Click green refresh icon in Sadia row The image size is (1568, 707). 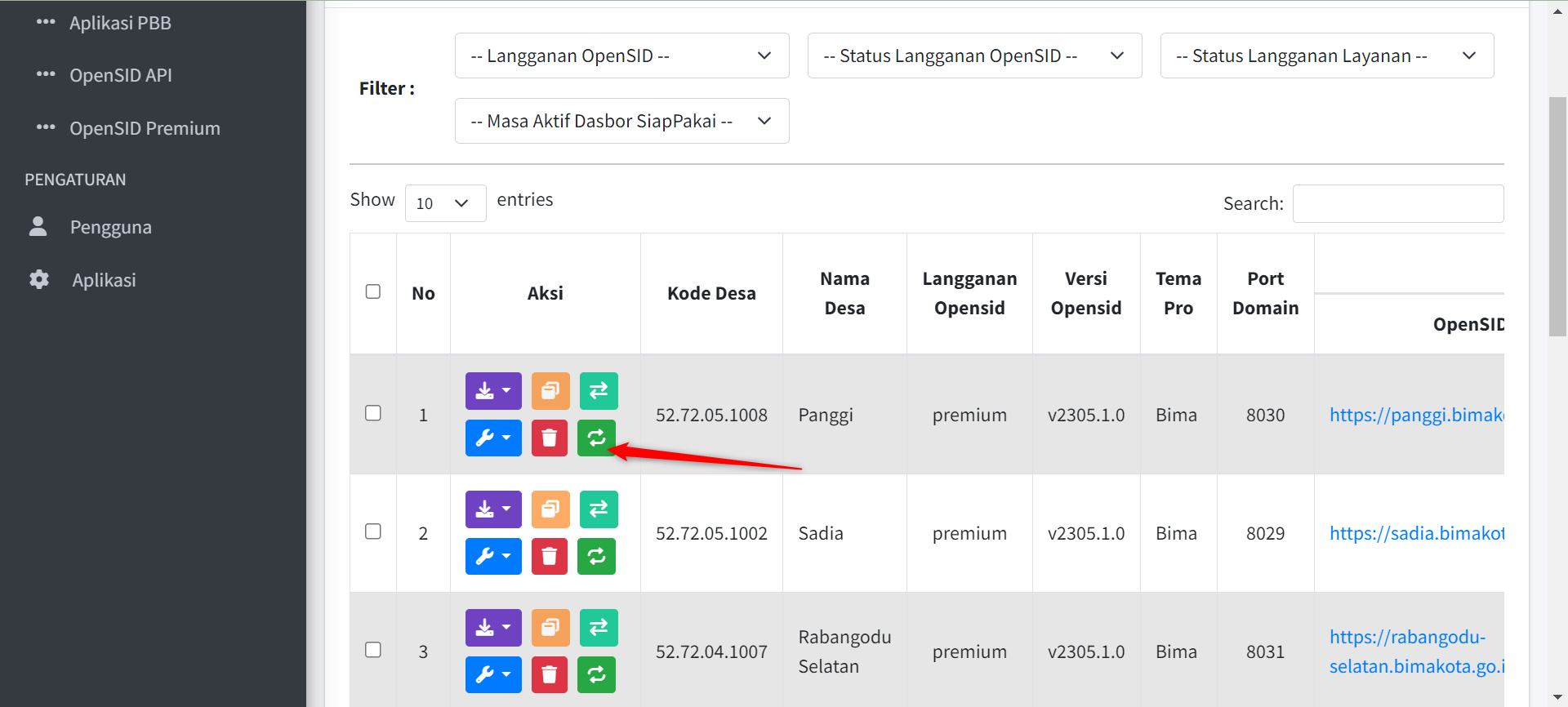[596, 557]
